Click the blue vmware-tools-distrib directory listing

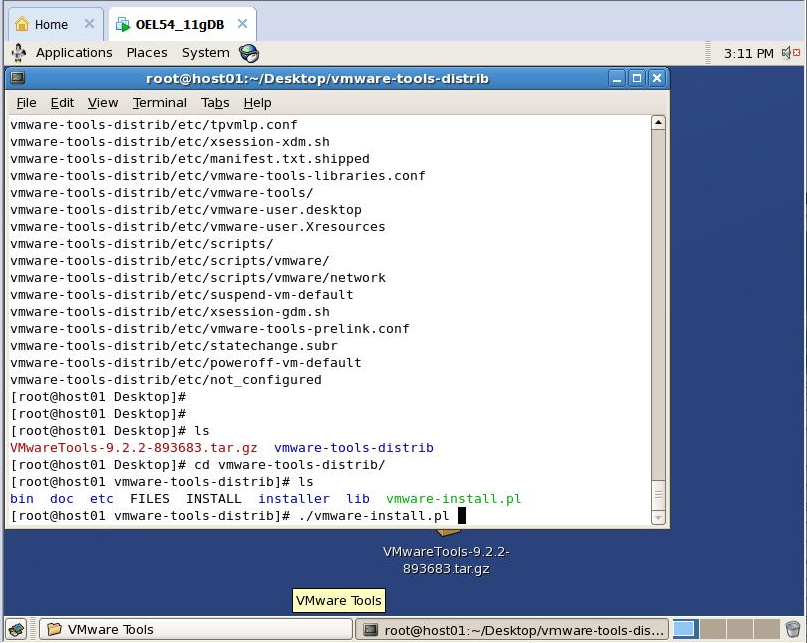(354, 448)
